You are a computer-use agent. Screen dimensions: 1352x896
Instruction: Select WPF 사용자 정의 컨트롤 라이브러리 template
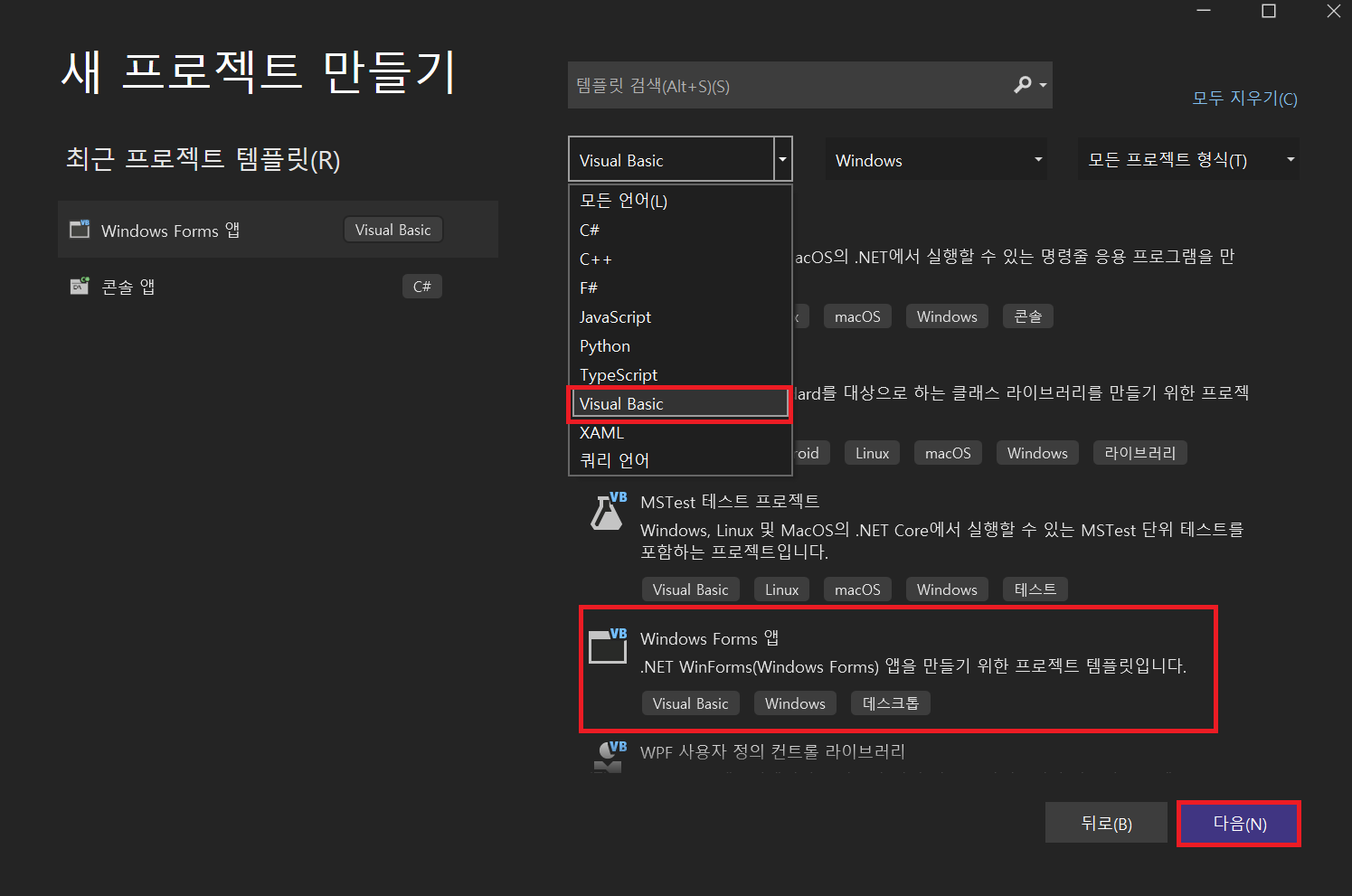click(772, 750)
